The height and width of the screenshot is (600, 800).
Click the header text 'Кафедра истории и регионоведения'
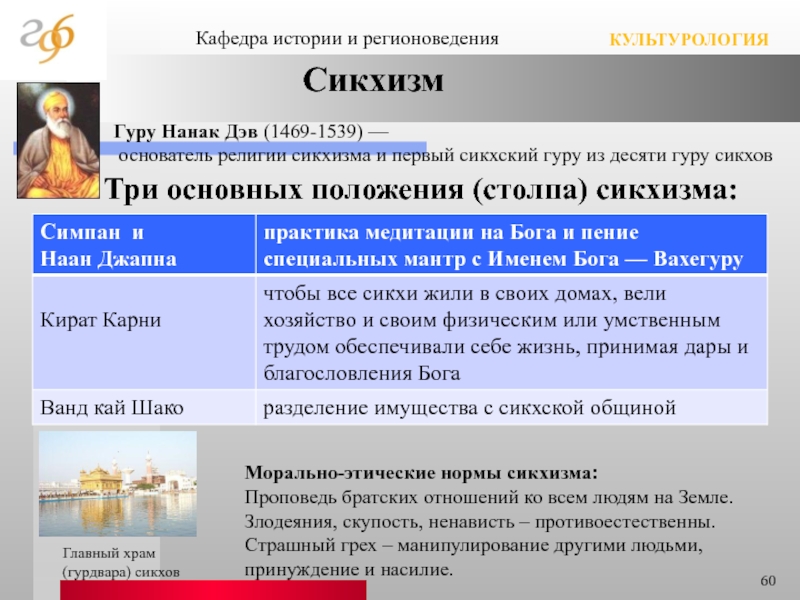[x=347, y=39]
